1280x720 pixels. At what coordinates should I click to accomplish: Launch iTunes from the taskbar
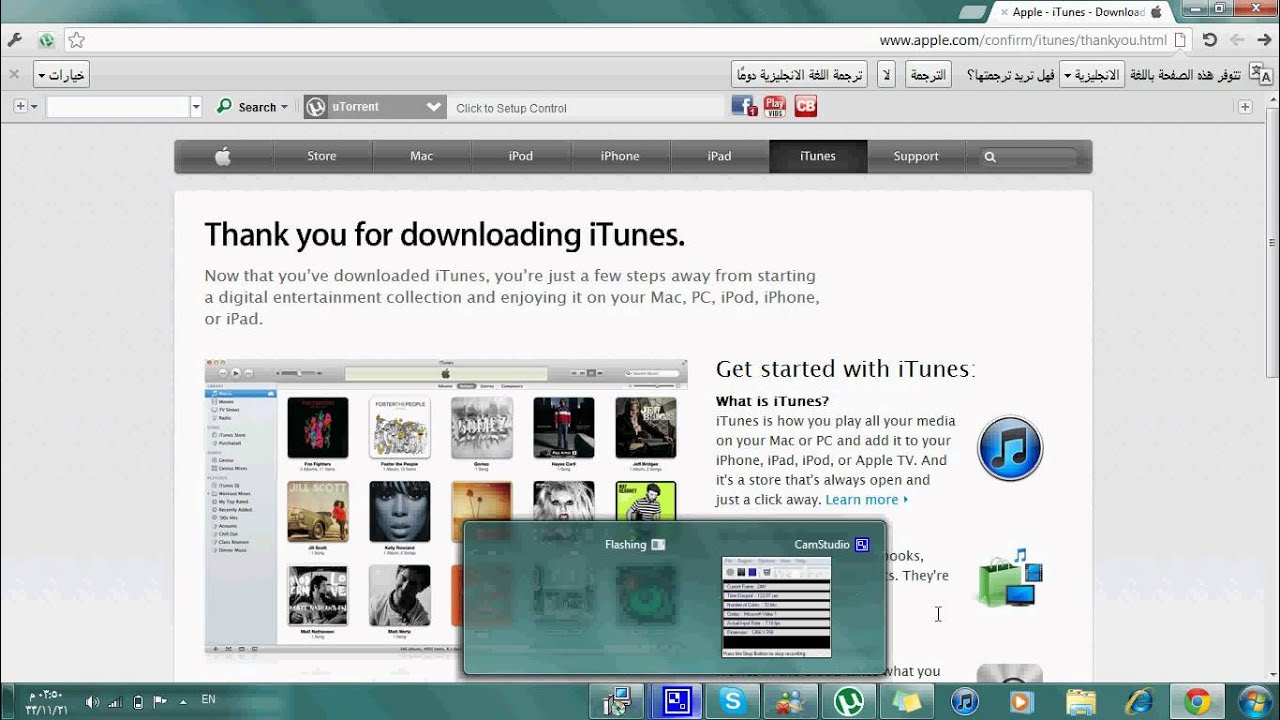point(964,702)
